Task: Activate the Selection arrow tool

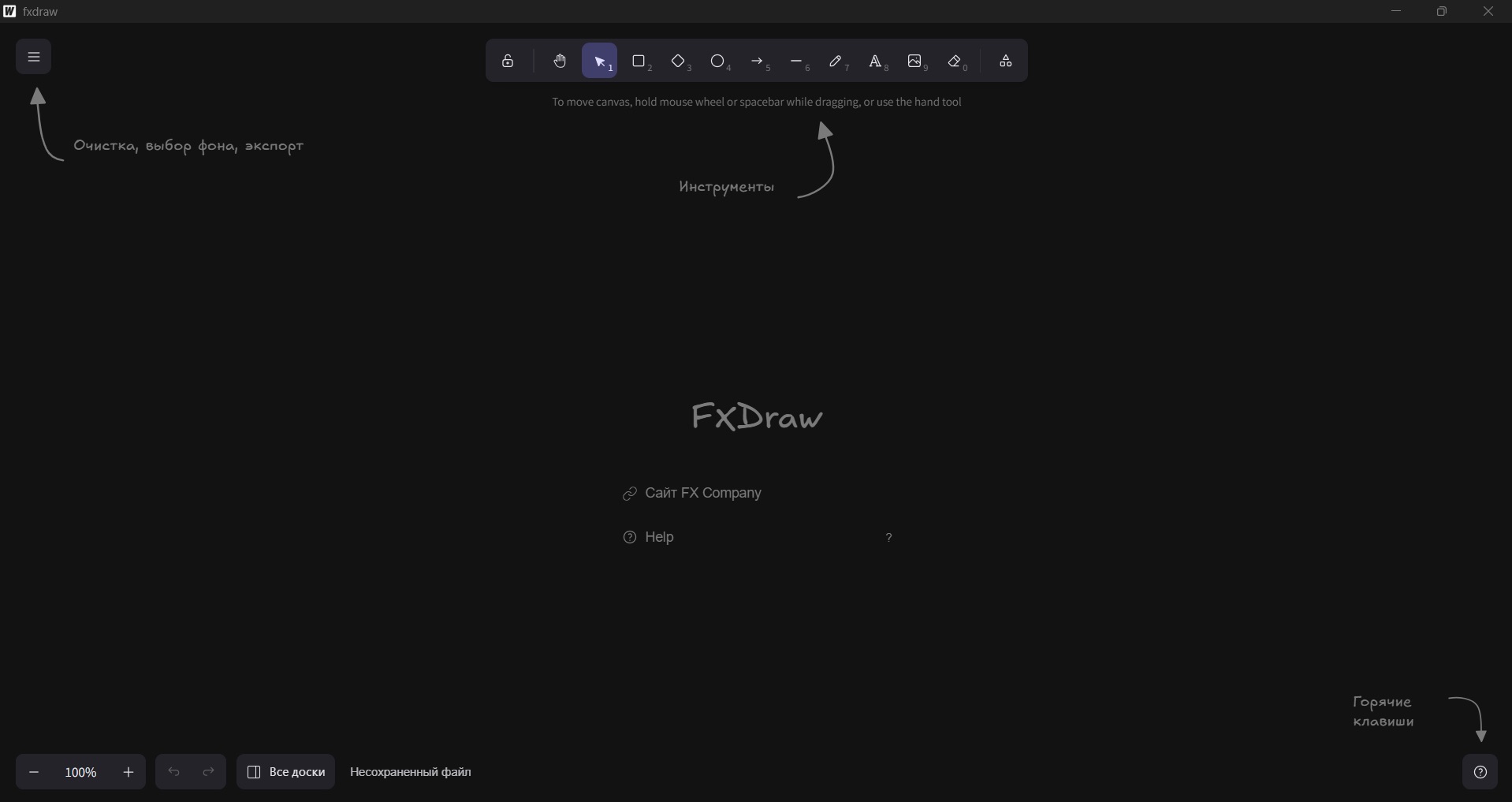Action: coord(600,62)
